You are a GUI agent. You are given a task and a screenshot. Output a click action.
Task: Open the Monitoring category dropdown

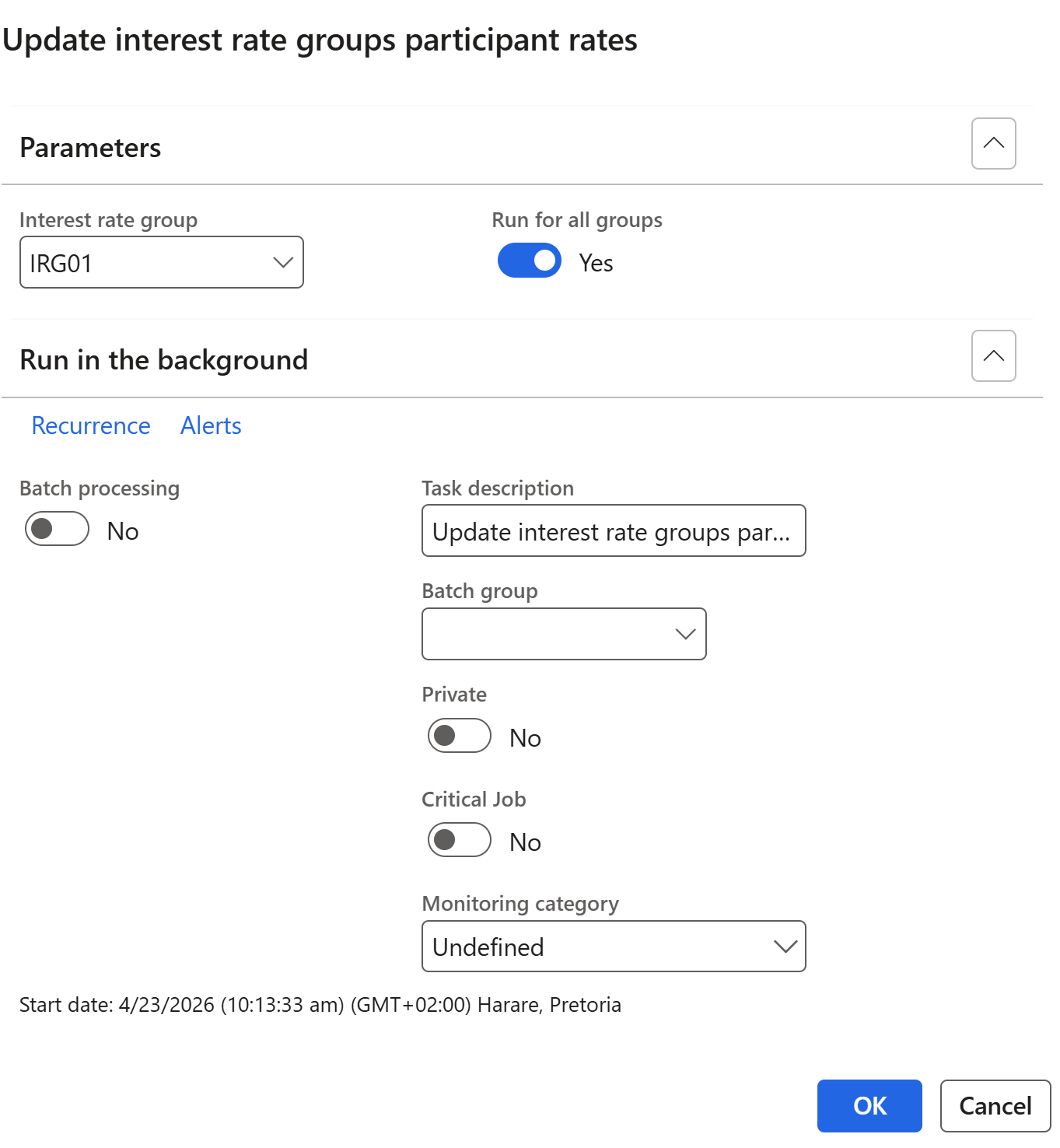tap(613, 947)
